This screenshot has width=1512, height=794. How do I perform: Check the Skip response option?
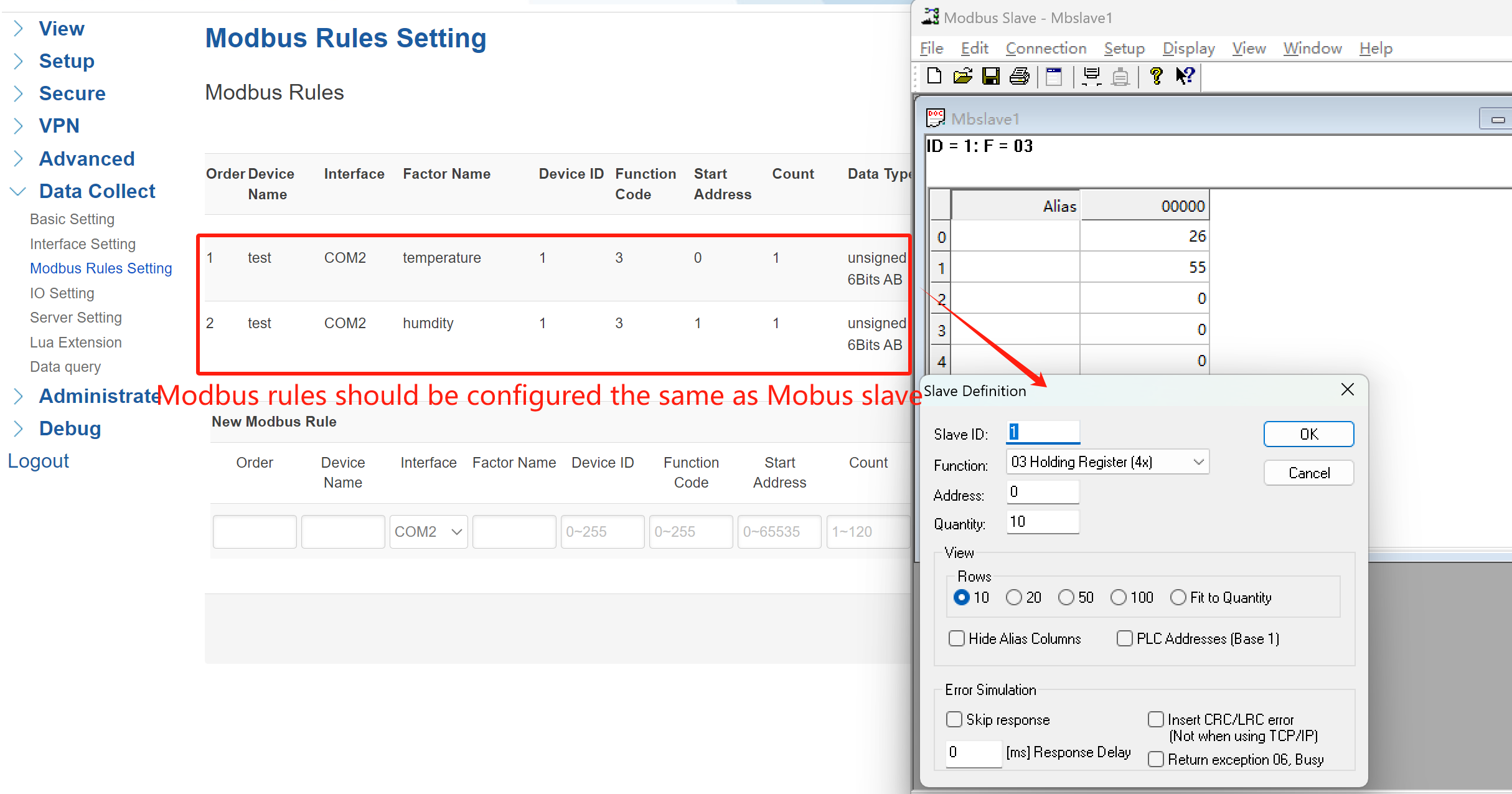[954, 719]
